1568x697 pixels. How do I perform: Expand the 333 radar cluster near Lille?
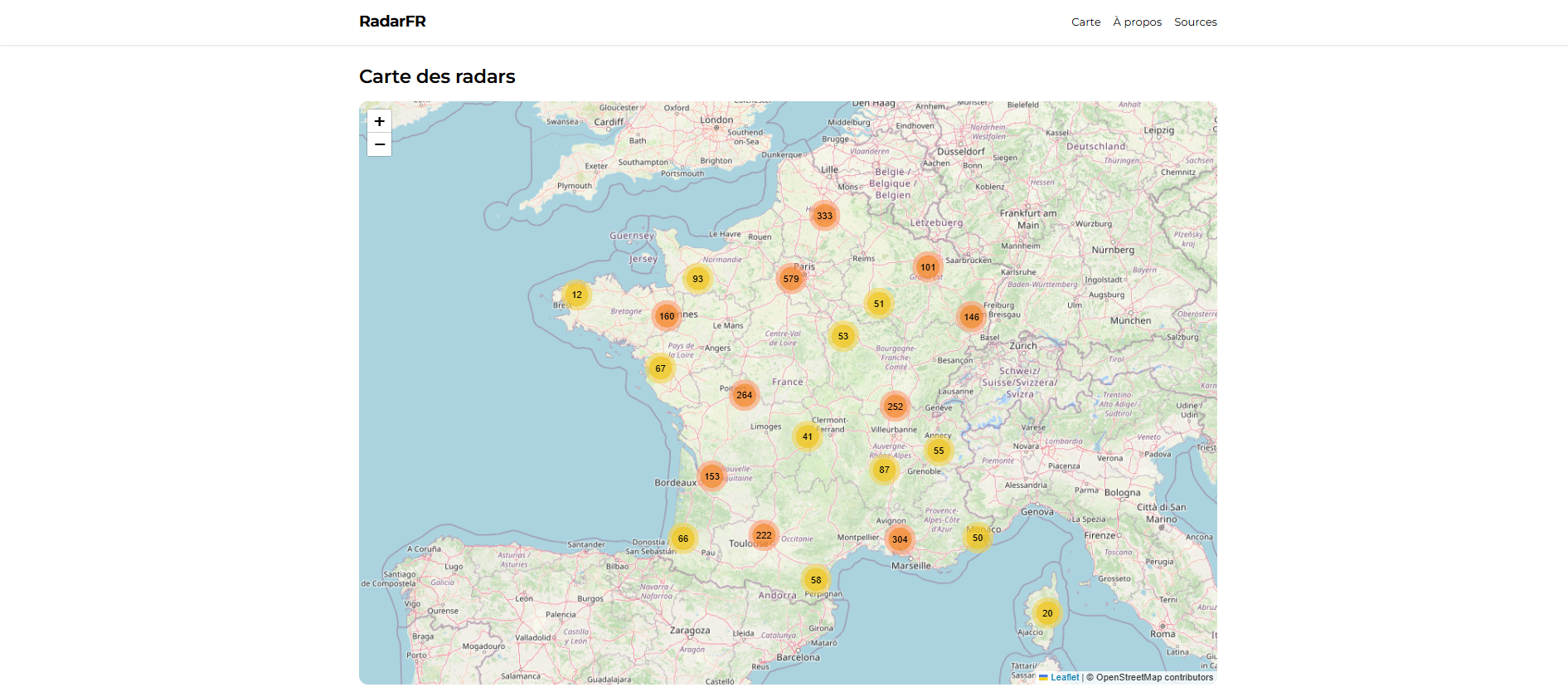pos(824,216)
